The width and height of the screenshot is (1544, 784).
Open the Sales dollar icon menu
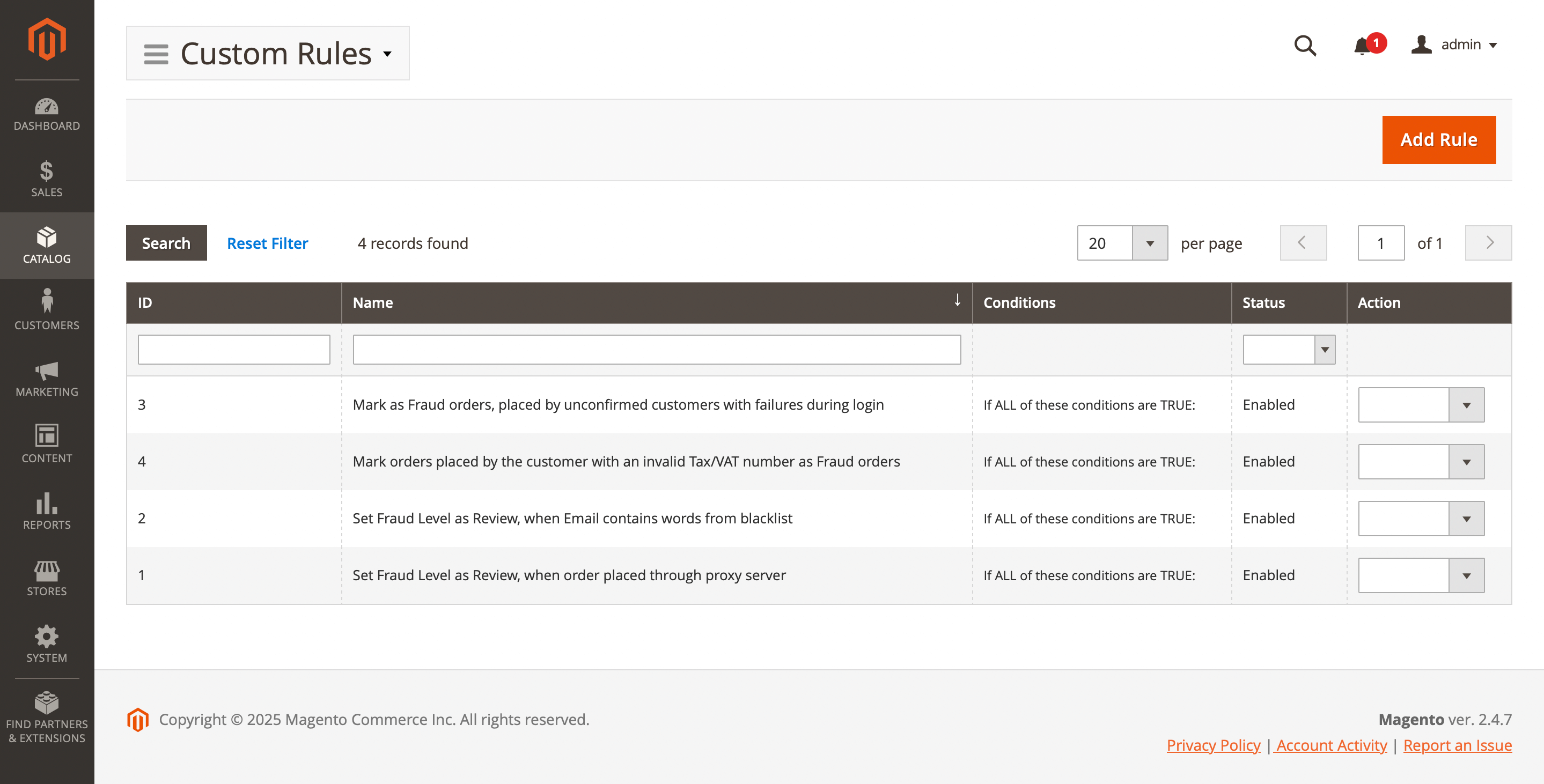pyautogui.click(x=47, y=179)
